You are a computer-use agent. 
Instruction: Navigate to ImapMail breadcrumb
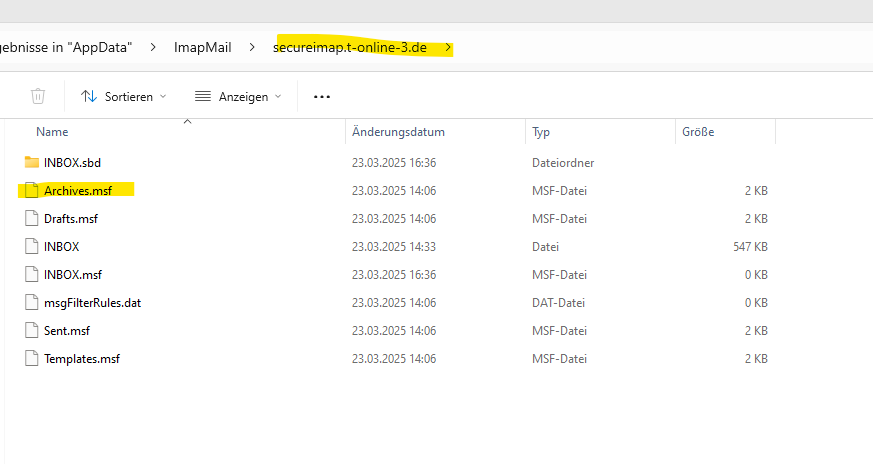pyautogui.click(x=203, y=47)
